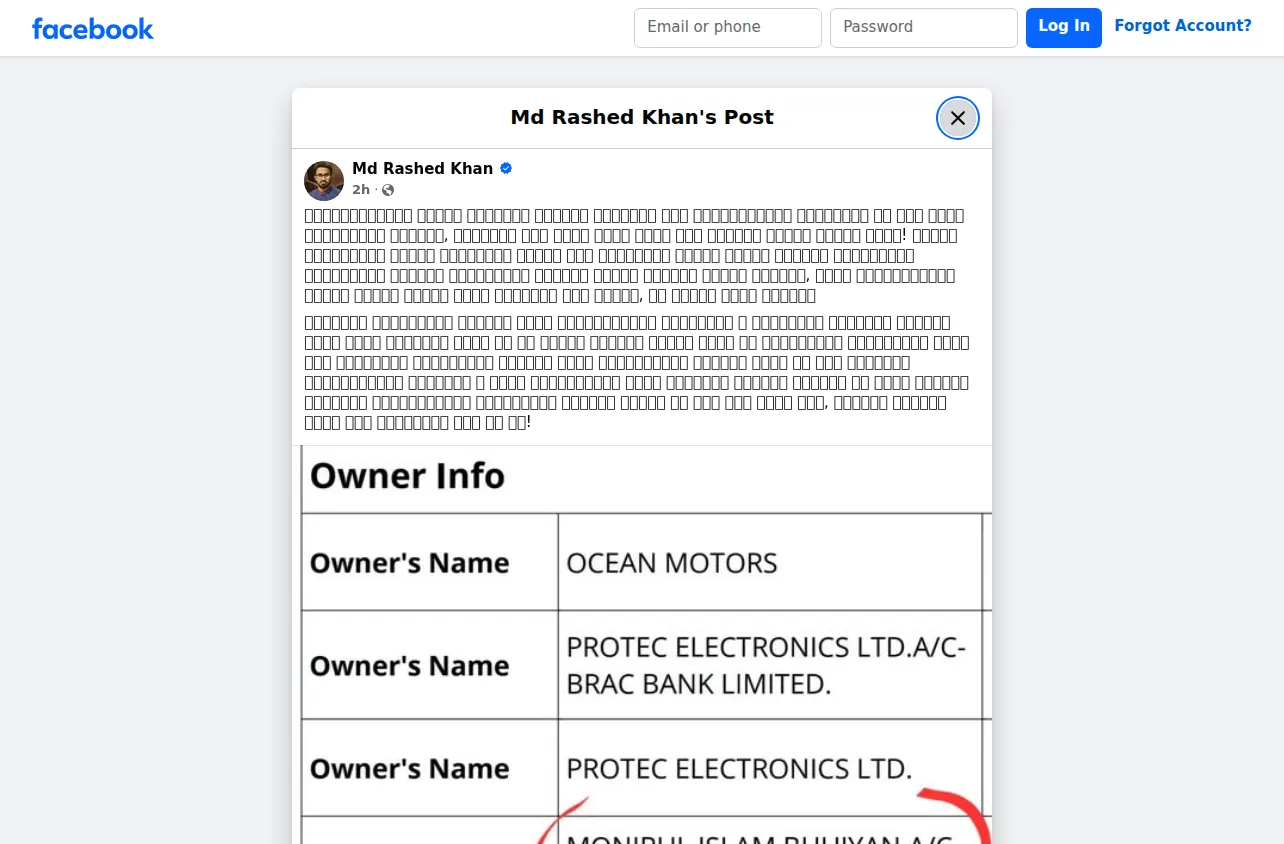The height and width of the screenshot is (844, 1284).
Task: Open Md Rashed Khan's profile picture
Action: 324,181
